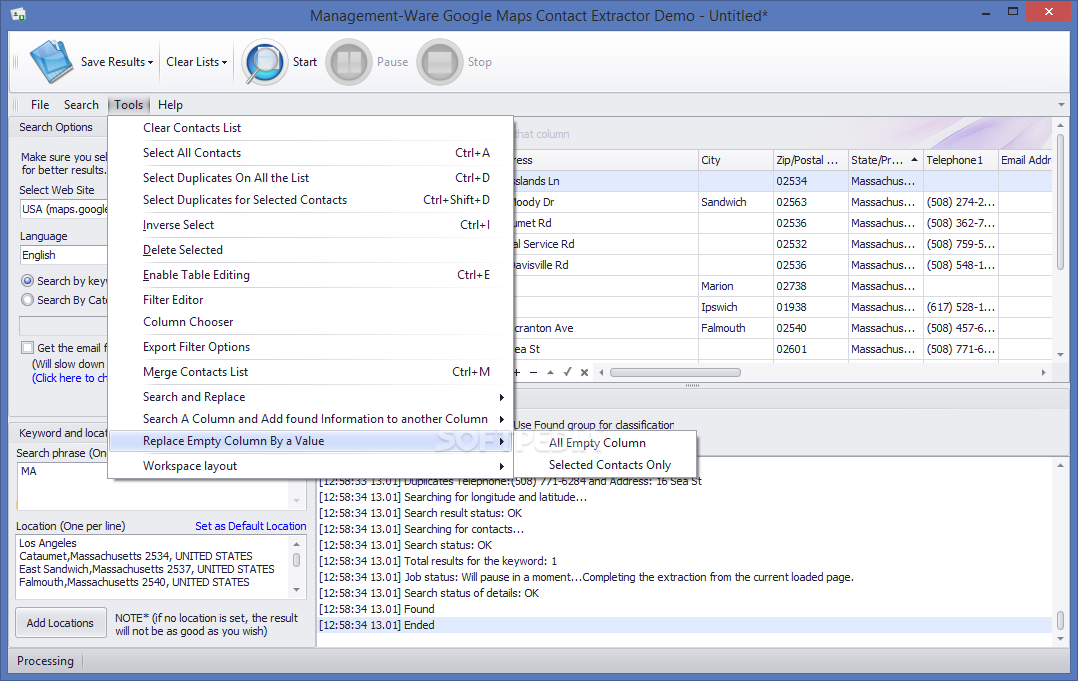Enable the Get the email checkbox
1078x681 pixels.
[28, 348]
